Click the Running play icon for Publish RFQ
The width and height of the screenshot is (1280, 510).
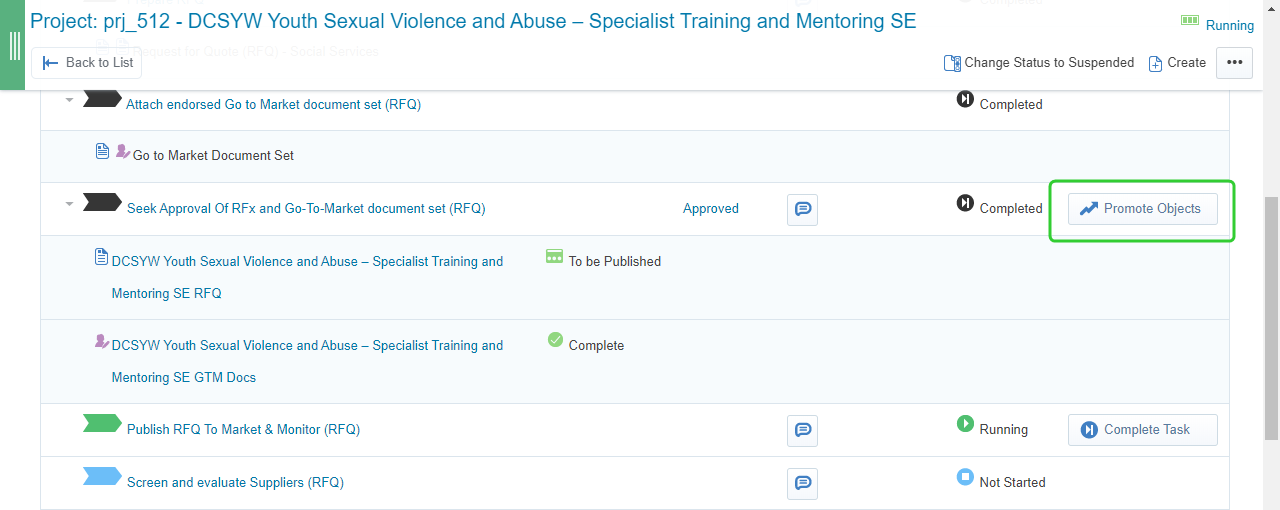[x=965, y=424]
